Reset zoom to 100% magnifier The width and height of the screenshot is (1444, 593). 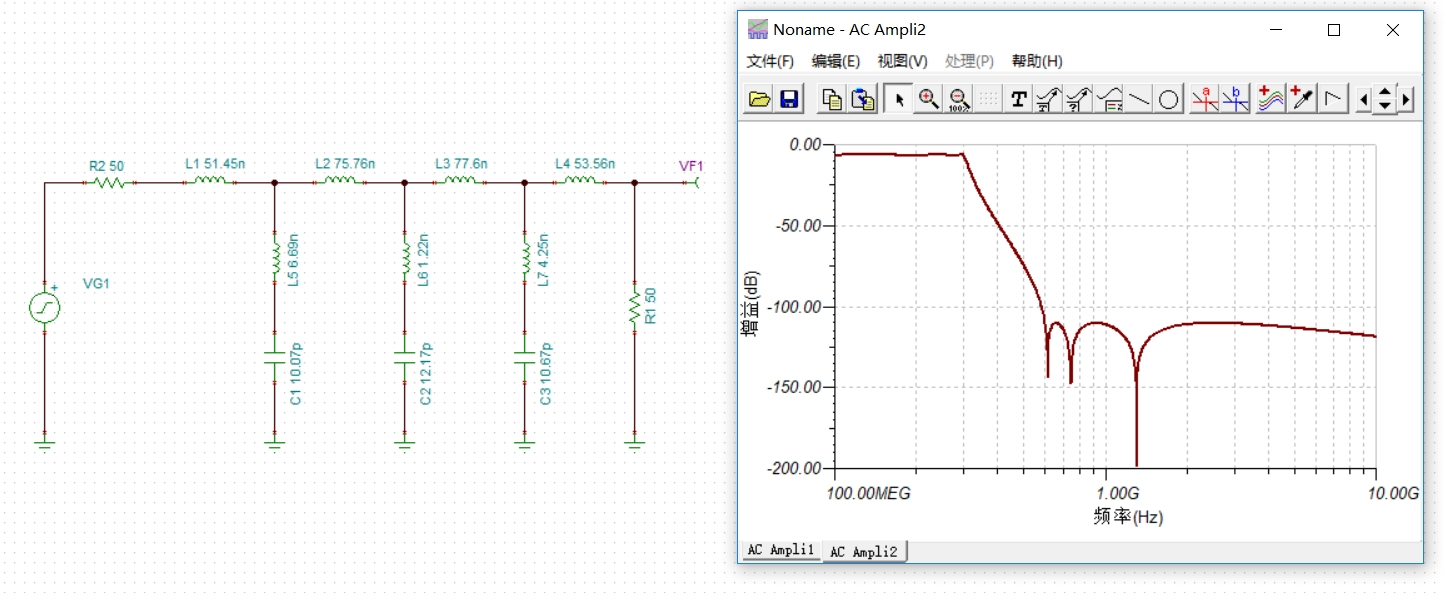(x=959, y=99)
